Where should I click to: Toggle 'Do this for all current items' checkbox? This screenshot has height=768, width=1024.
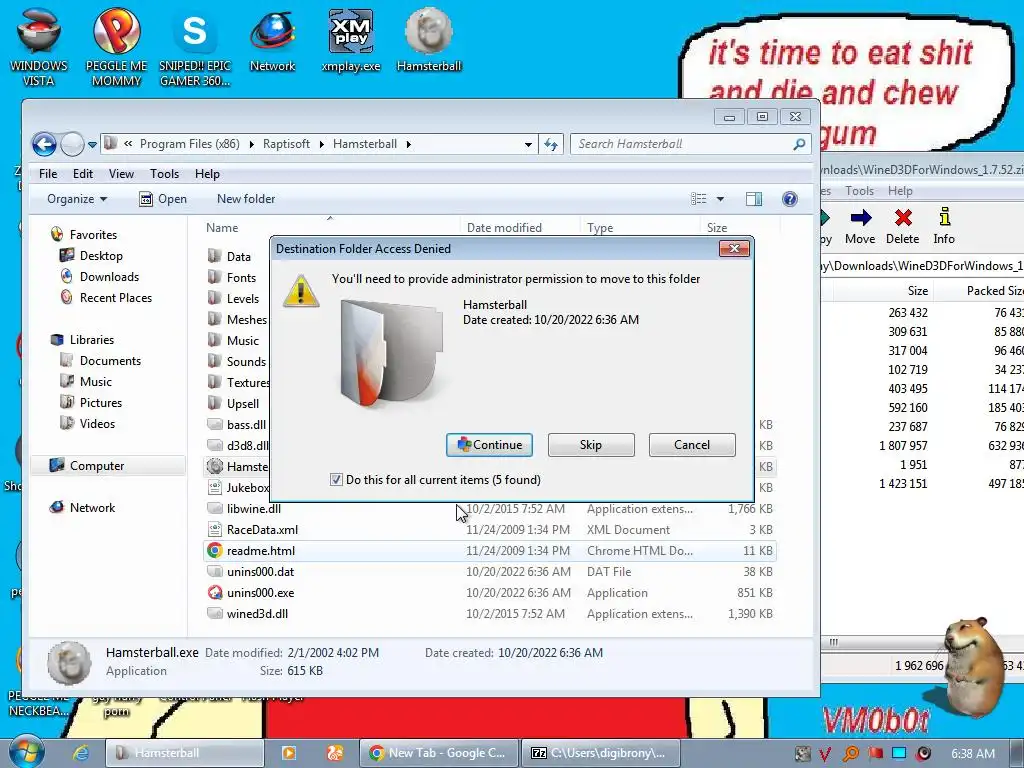[x=336, y=480]
